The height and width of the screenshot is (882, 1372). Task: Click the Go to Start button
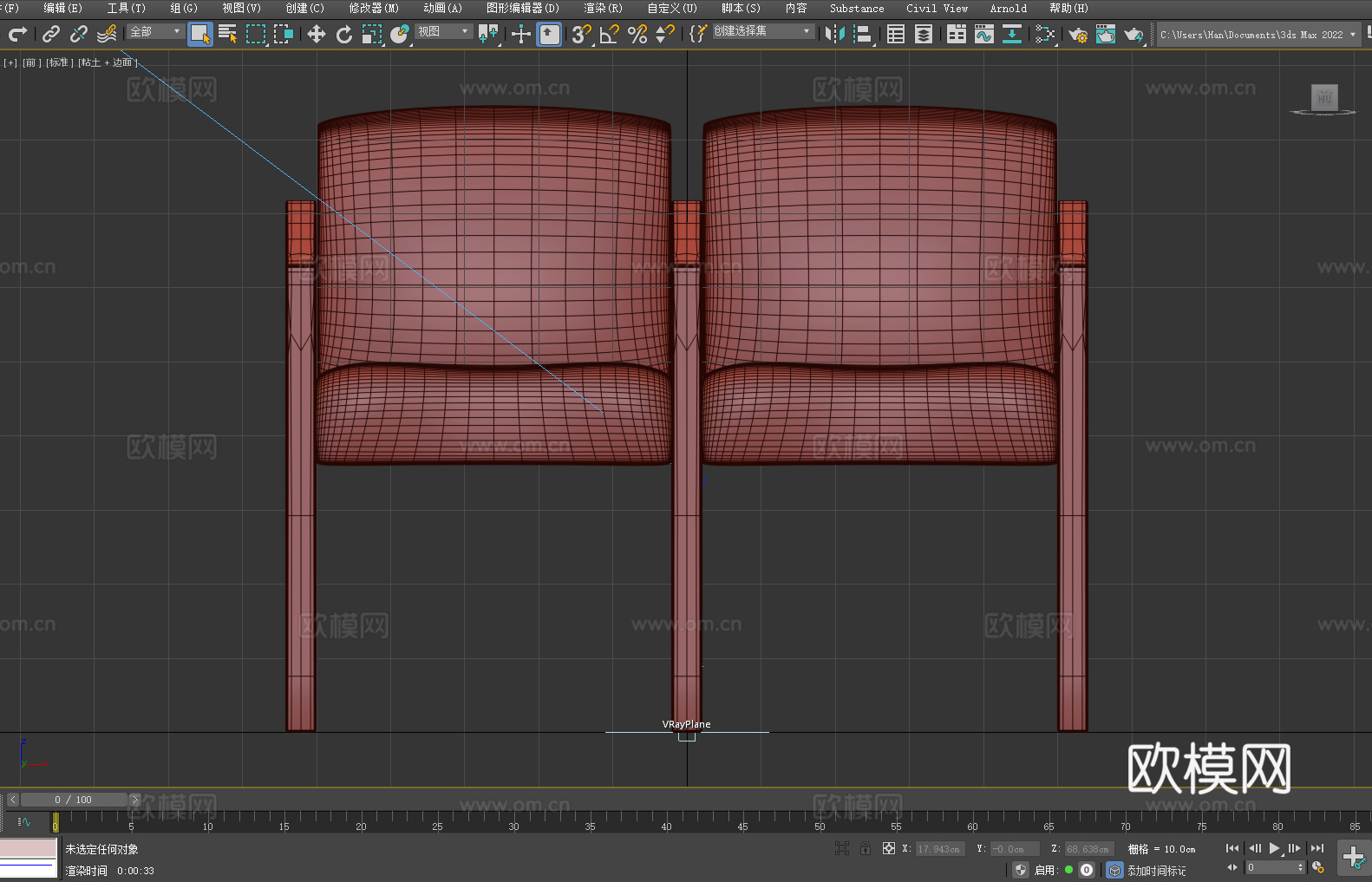[1232, 848]
